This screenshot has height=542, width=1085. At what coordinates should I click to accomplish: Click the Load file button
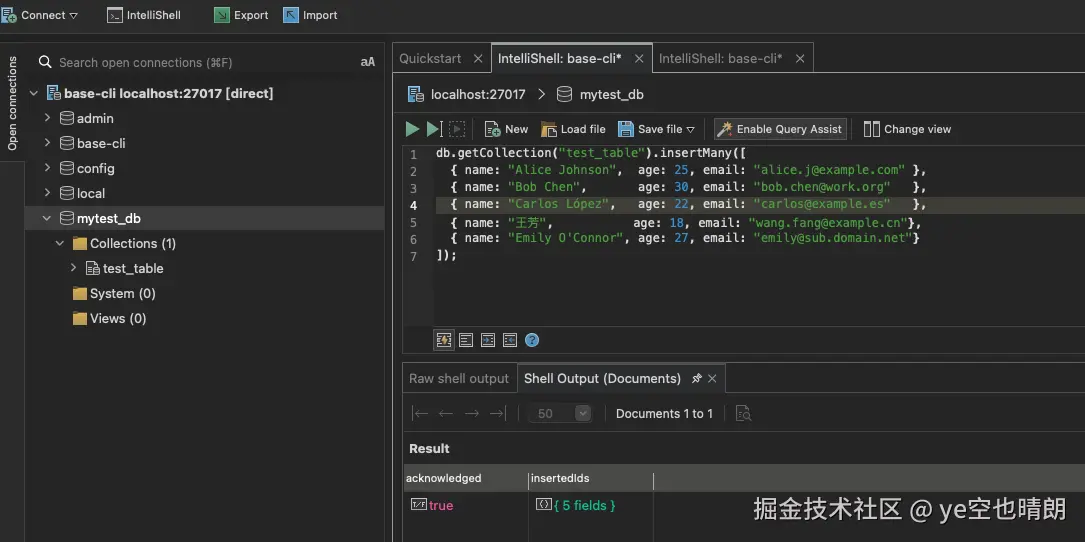(573, 129)
